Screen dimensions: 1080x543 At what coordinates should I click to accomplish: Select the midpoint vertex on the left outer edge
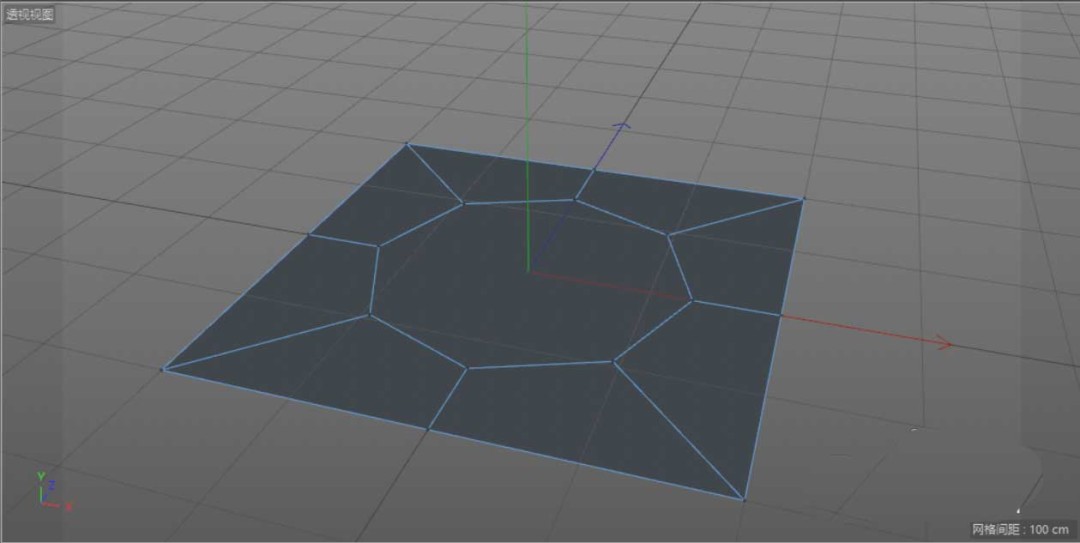pyautogui.click(x=309, y=235)
